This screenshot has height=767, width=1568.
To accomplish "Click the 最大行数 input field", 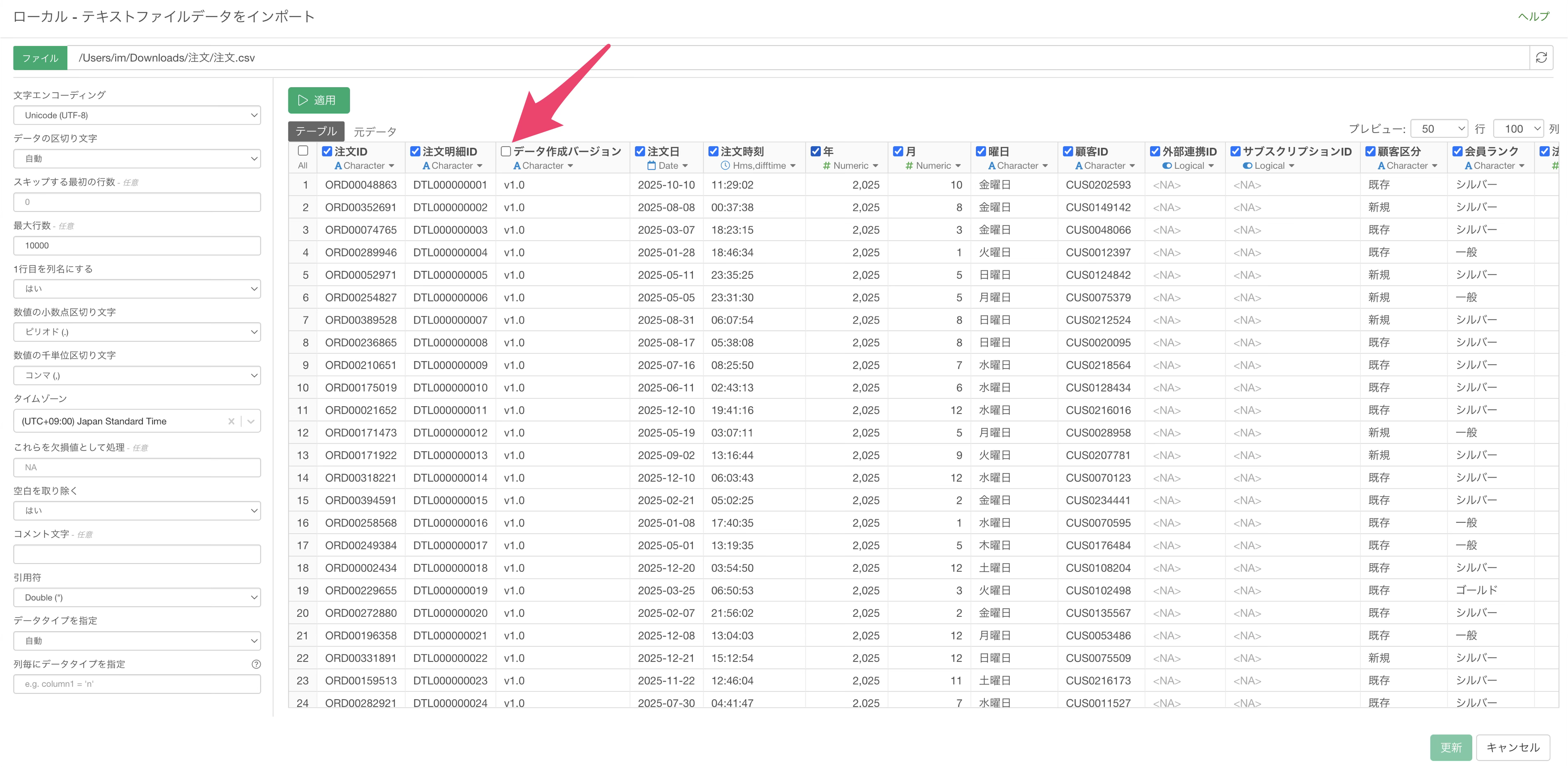I will pos(137,245).
